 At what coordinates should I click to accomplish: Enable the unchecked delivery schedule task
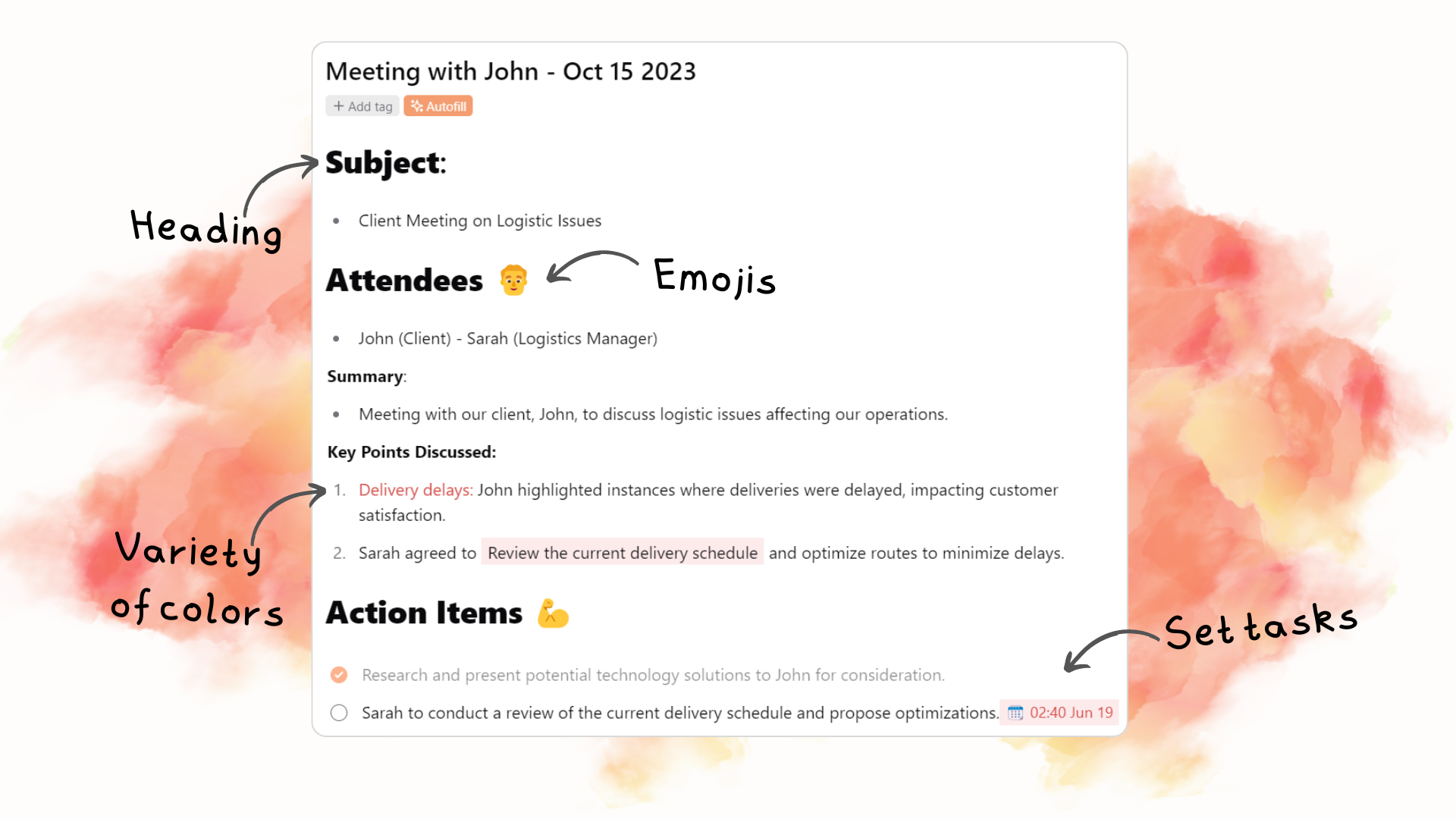tap(339, 711)
